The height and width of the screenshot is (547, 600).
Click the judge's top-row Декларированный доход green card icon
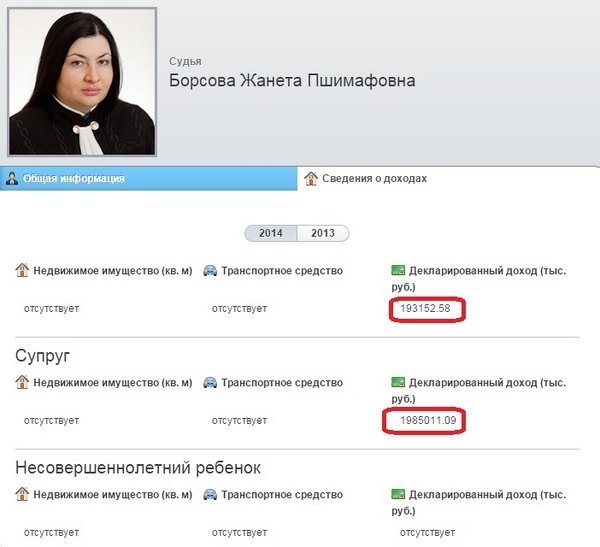398,270
